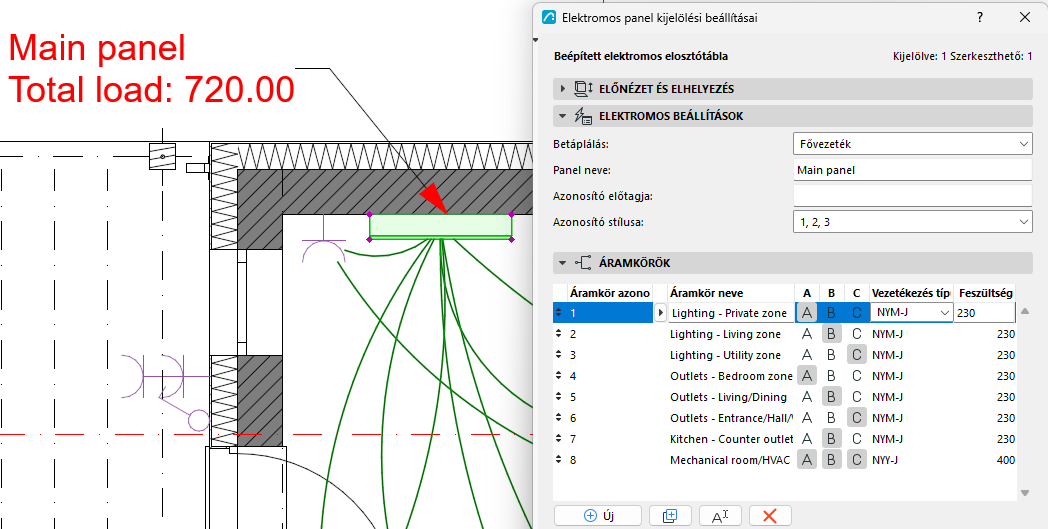Open the dialog help question mark
The height and width of the screenshot is (529, 1048).
pos(980,17)
